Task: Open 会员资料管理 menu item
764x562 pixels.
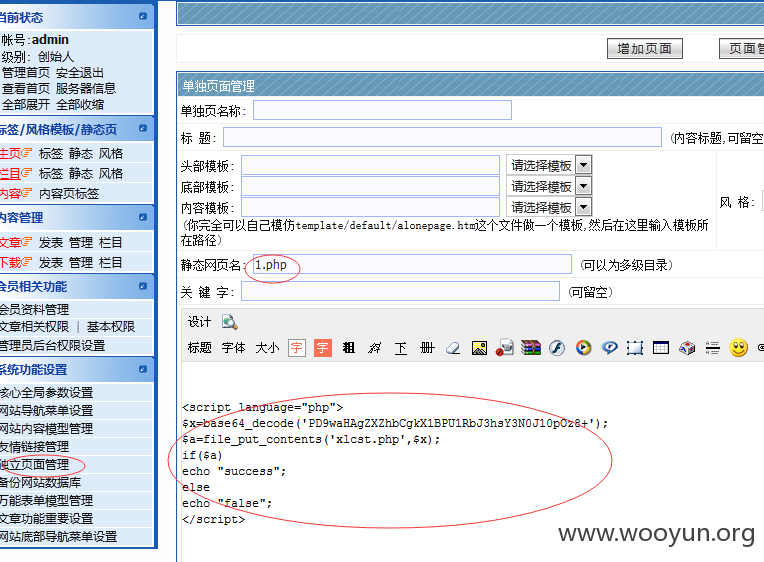Action: [x=34, y=309]
